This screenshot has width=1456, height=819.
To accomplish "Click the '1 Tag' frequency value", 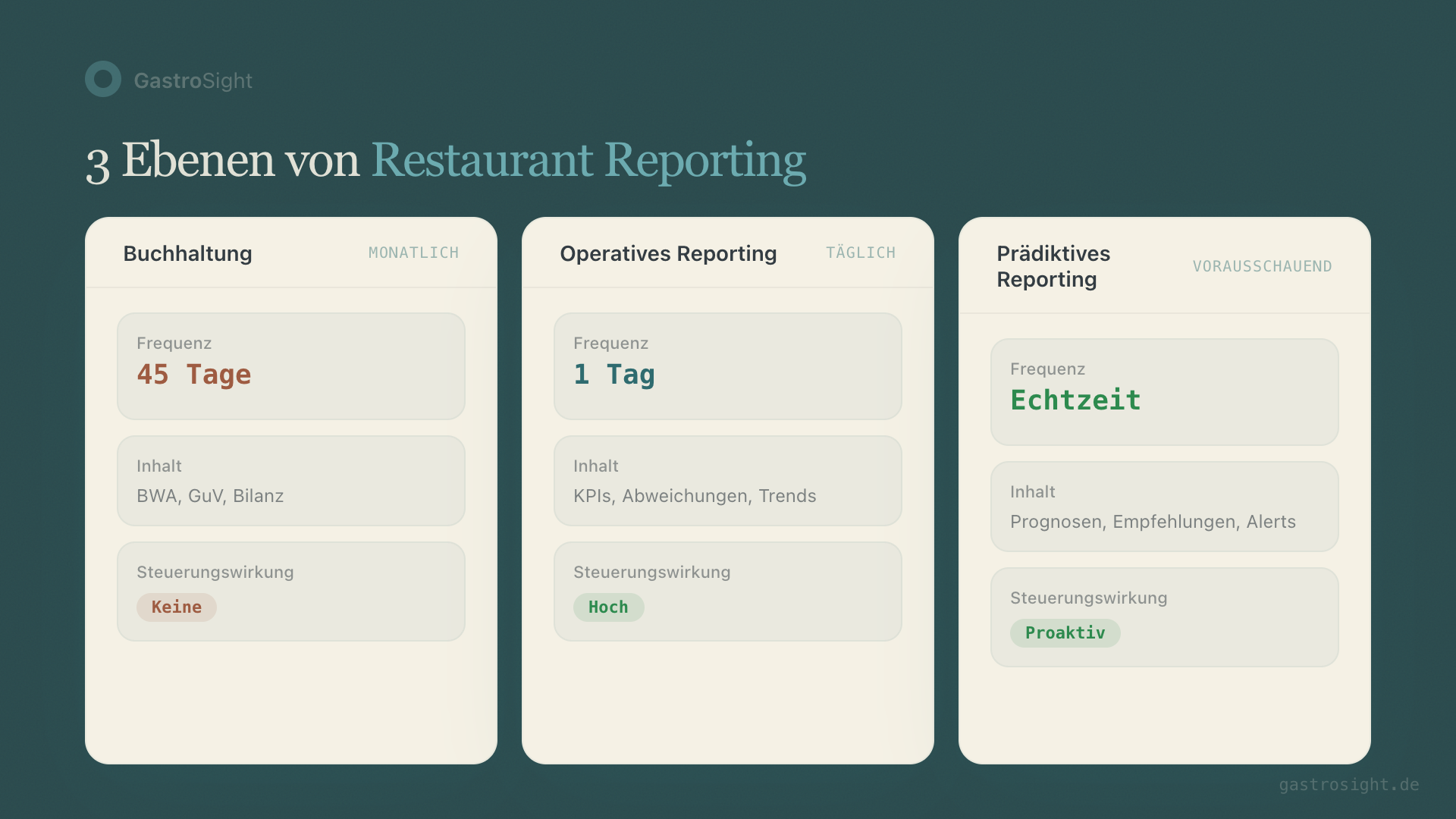I will [x=614, y=375].
